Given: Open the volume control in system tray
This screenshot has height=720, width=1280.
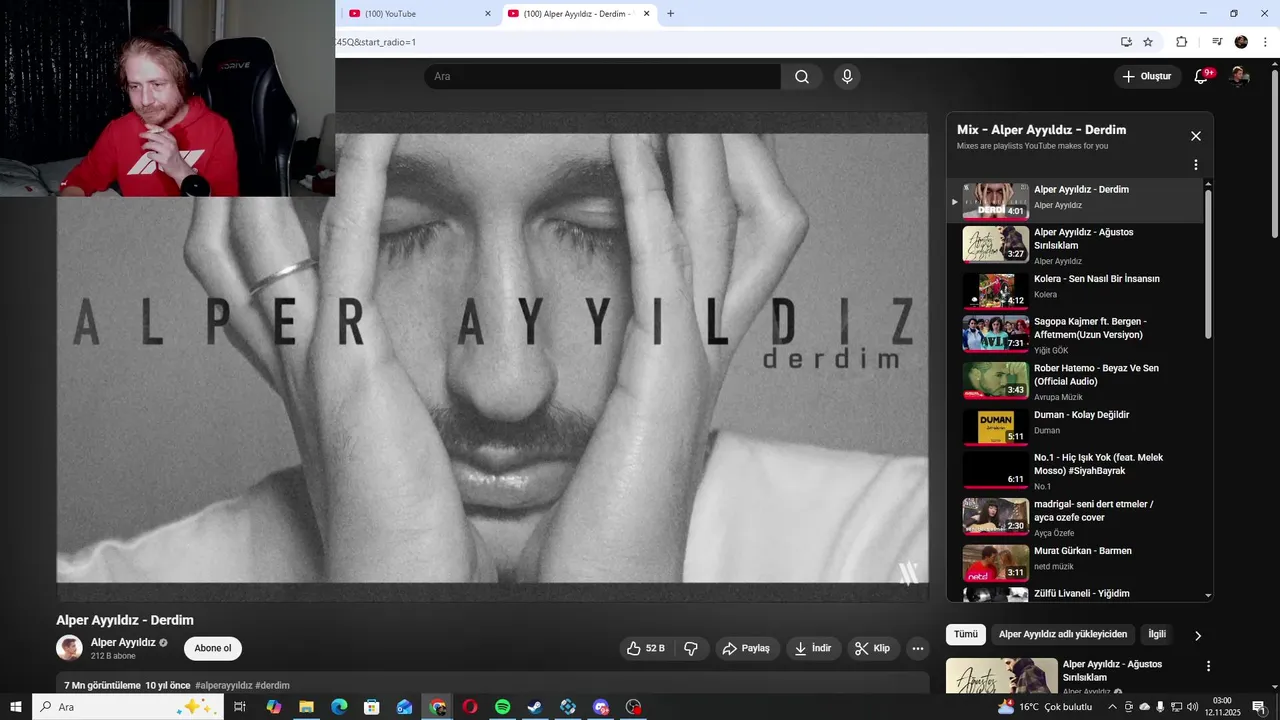Looking at the screenshot, I should 1192,707.
